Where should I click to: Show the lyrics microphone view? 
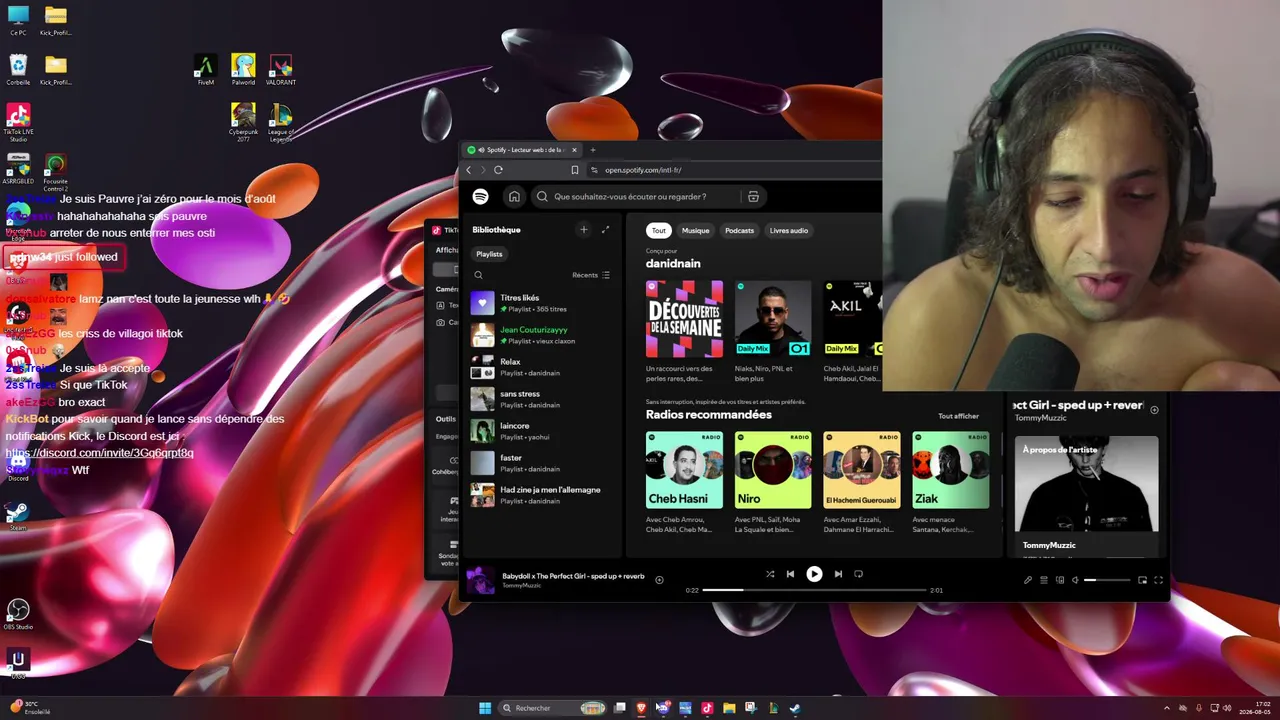1028,580
